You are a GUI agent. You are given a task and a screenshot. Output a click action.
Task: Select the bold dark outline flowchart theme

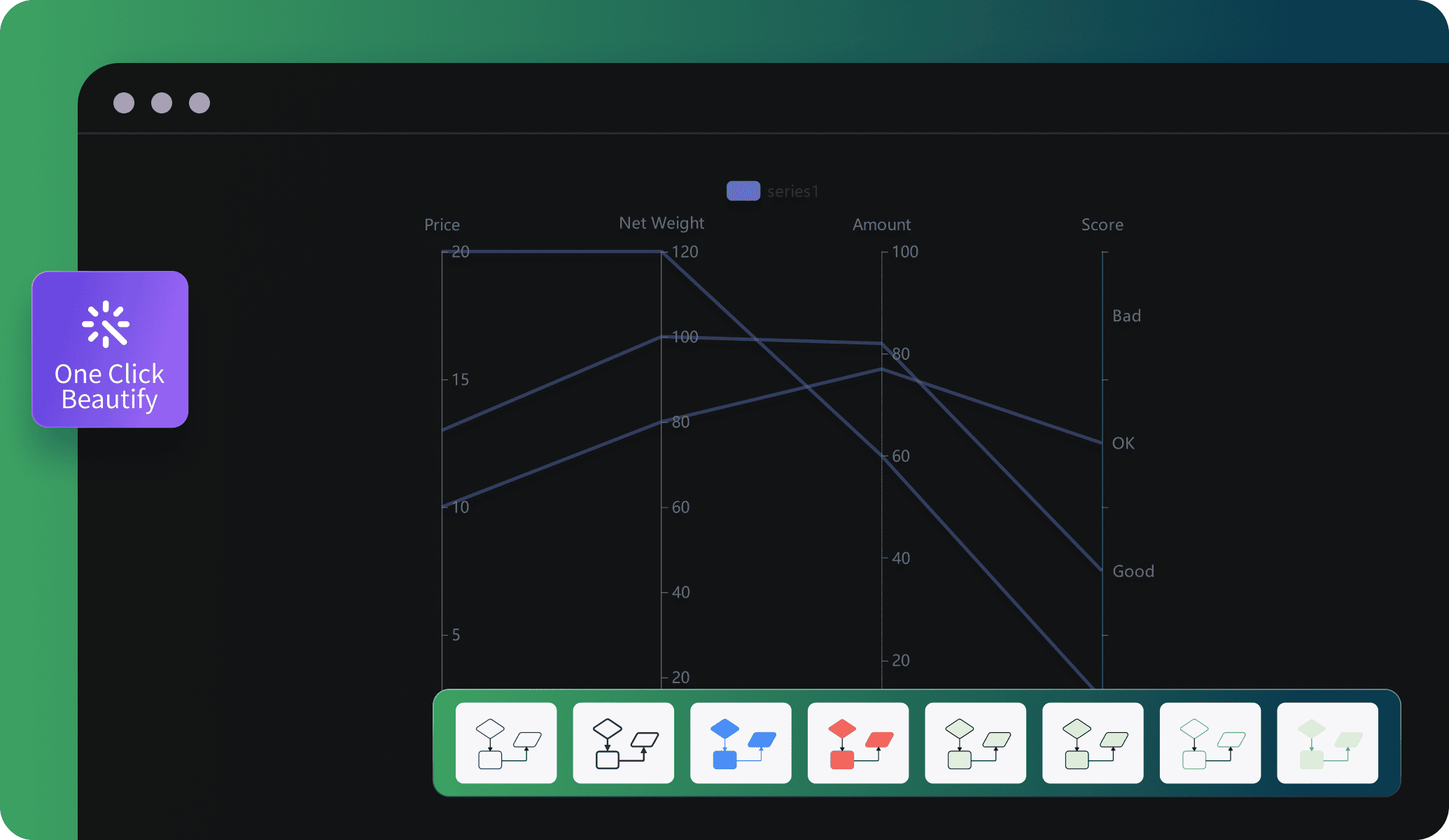click(x=624, y=743)
